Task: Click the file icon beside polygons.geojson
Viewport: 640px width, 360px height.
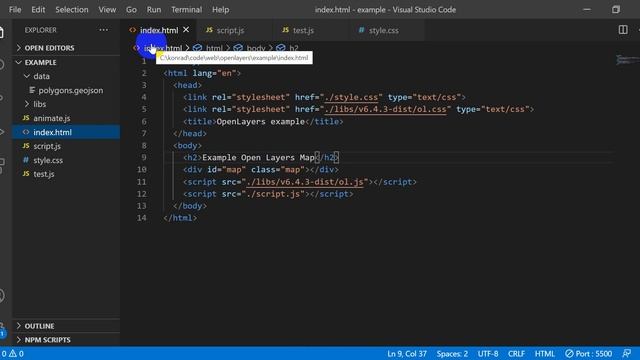Action: 32,90
